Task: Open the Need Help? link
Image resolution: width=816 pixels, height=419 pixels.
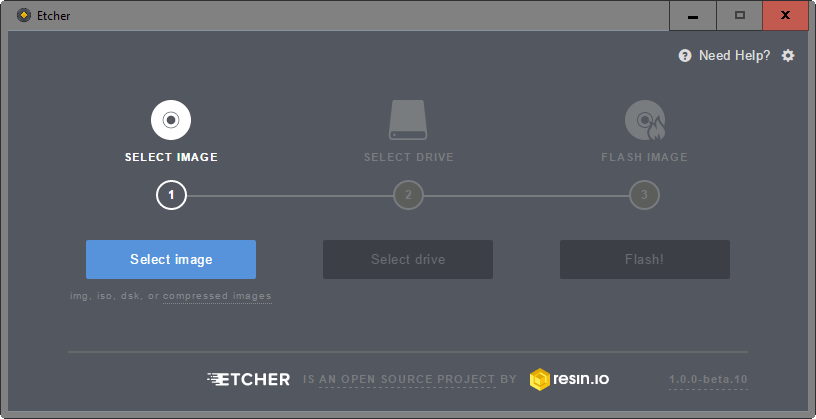Action: coord(734,56)
